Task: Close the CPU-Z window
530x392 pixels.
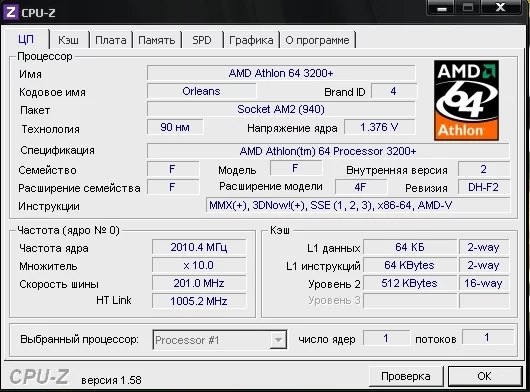Action: (501, 7)
